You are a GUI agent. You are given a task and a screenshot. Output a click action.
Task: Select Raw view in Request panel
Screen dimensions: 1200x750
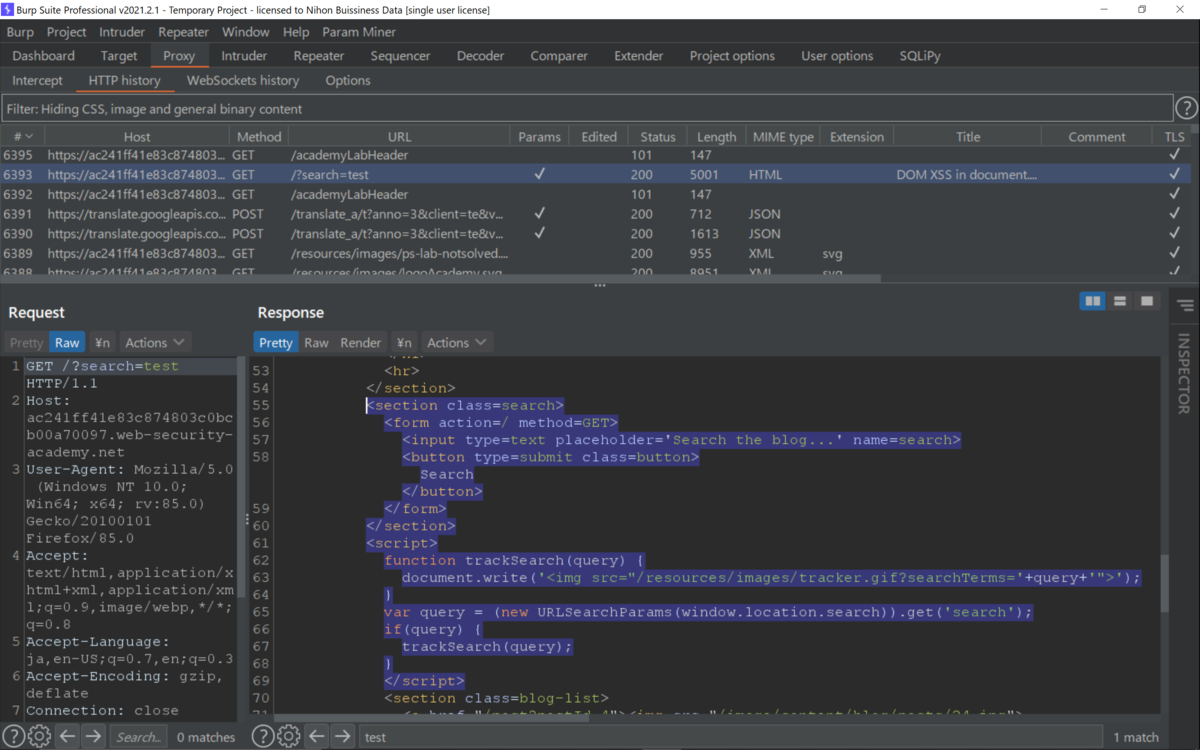point(67,342)
